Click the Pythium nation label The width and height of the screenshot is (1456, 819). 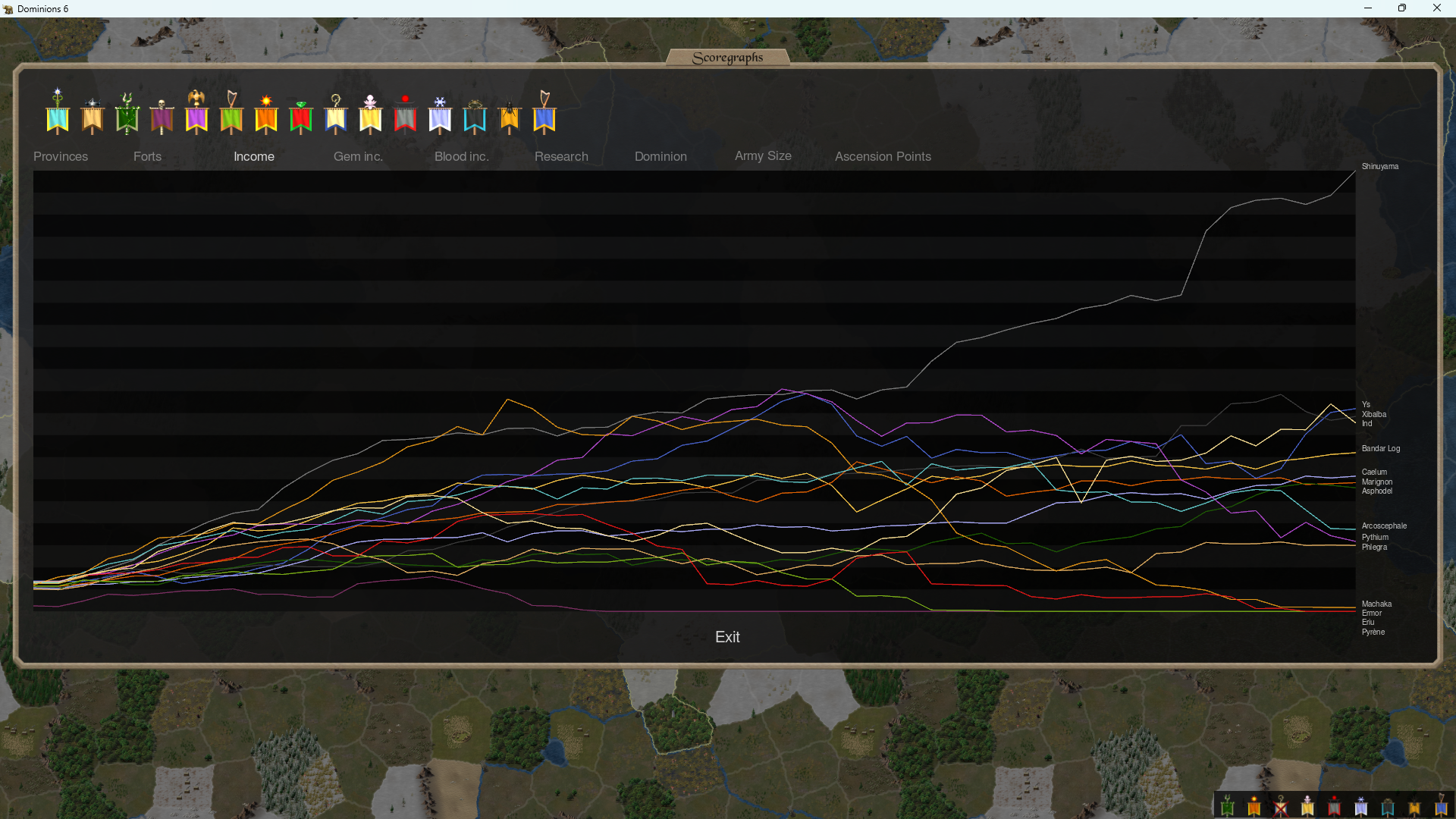[x=1375, y=537]
